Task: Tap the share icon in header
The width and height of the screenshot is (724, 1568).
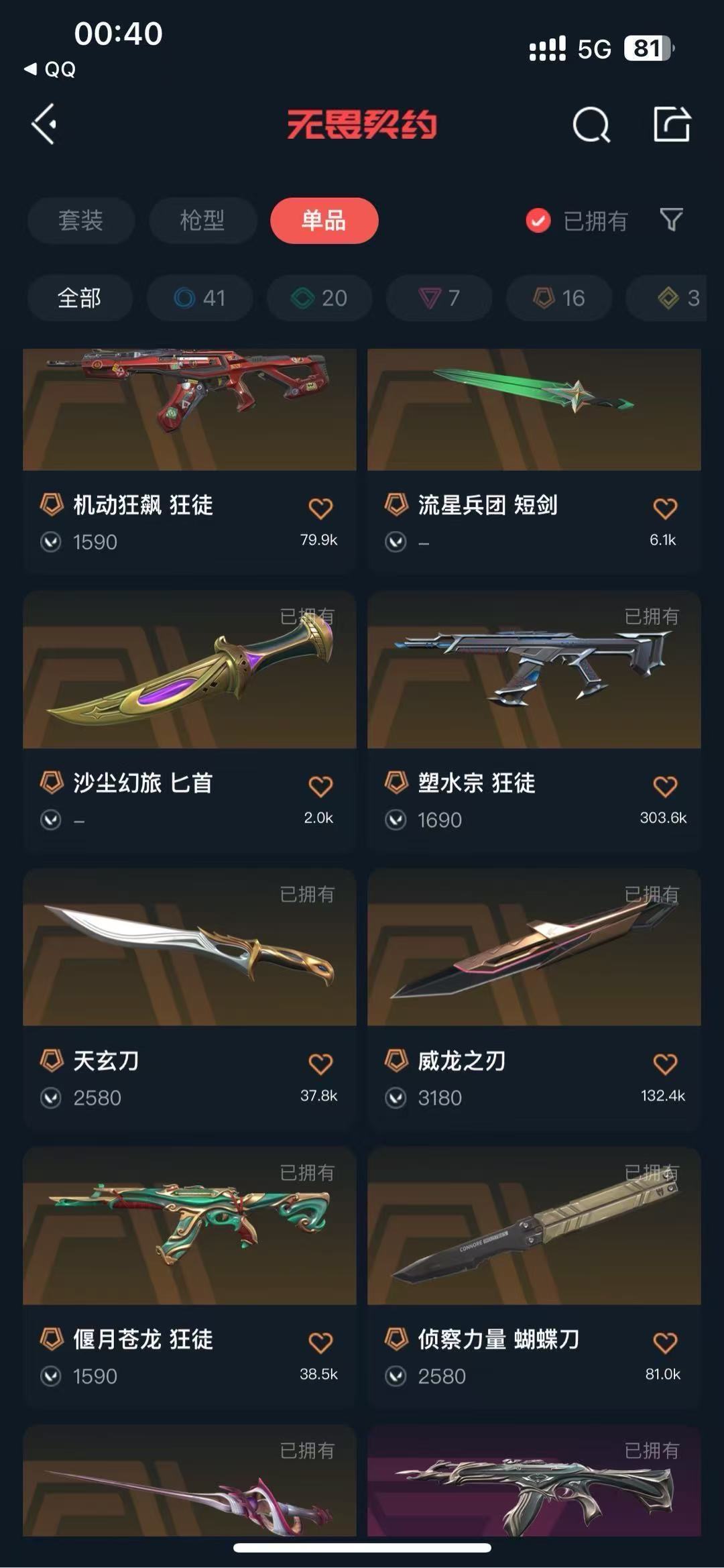Action: point(672,124)
